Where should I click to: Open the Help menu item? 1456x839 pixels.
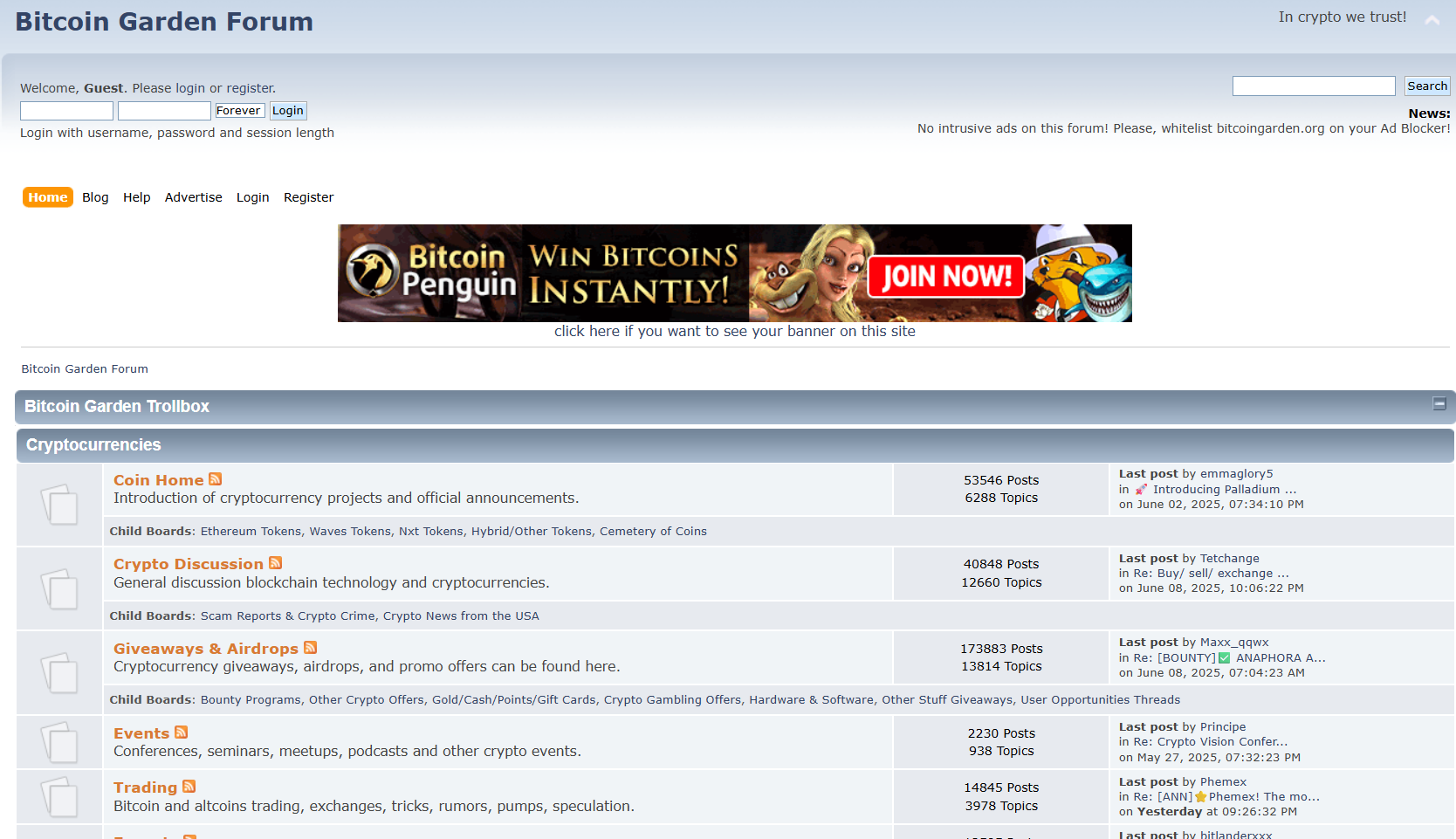[x=137, y=197]
